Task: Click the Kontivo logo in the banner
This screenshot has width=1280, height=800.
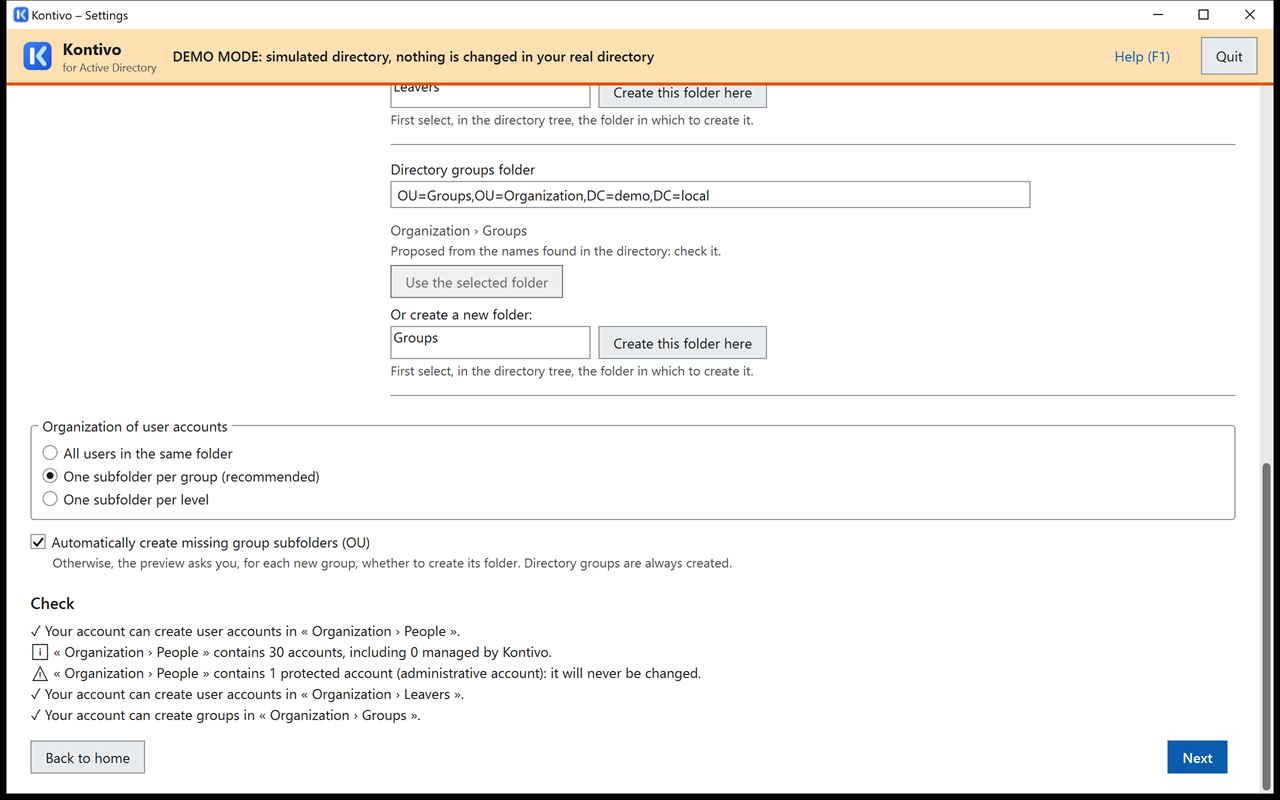Action: [37, 56]
